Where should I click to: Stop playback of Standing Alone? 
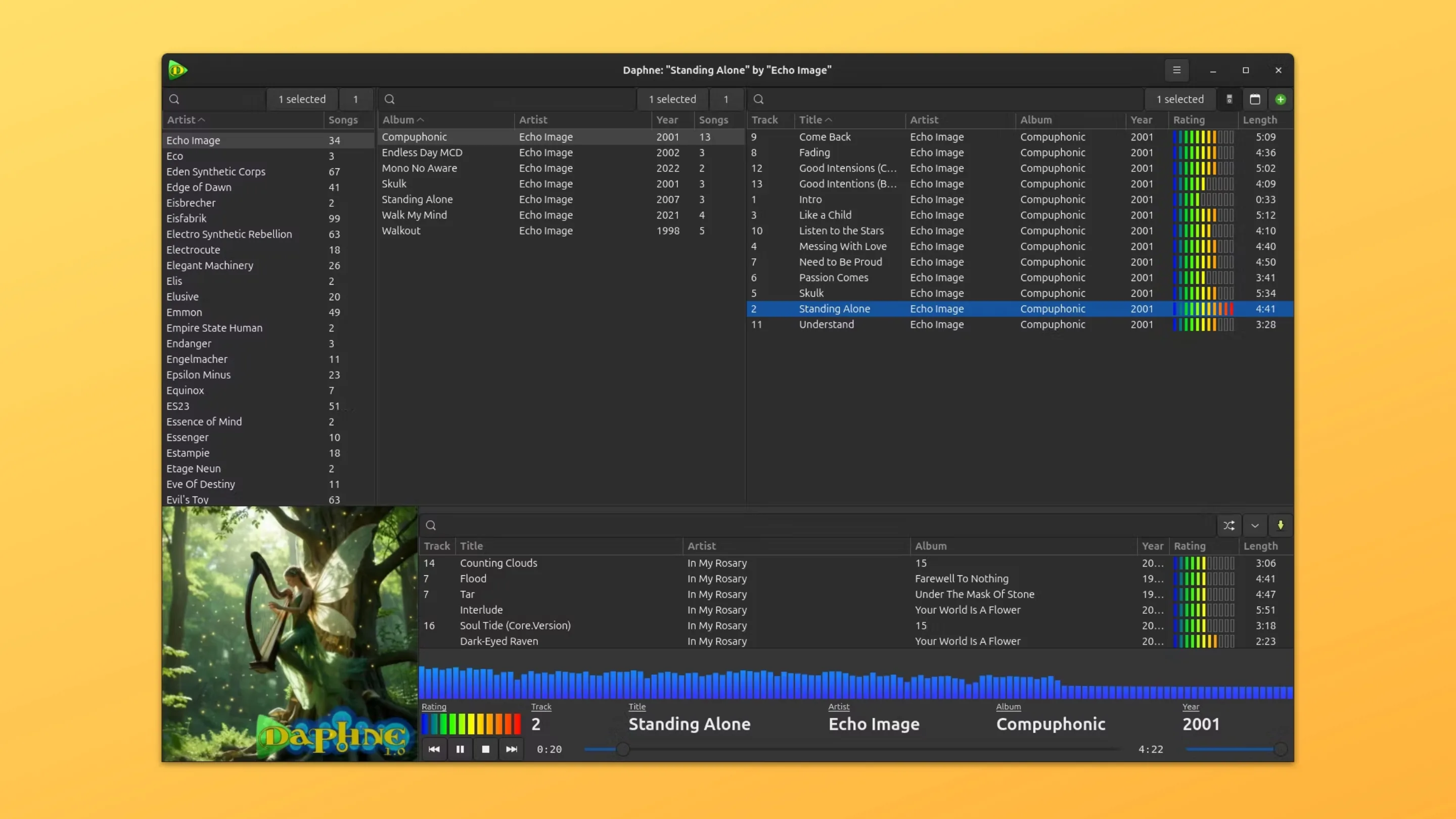point(485,749)
